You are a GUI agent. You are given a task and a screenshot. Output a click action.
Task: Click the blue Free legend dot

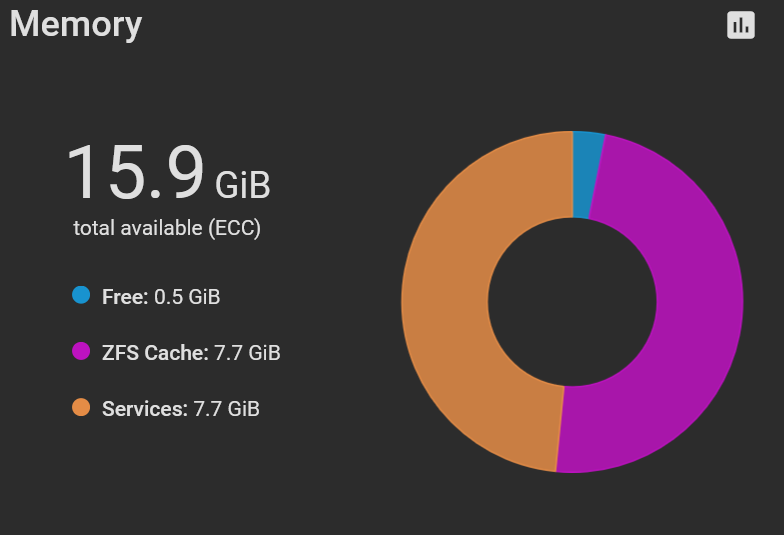pyautogui.click(x=81, y=295)
